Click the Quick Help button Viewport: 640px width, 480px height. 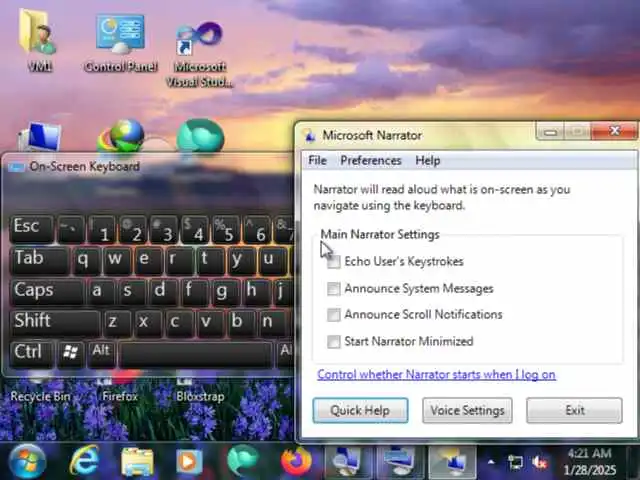pyautogui.click(x=360, y=410)
